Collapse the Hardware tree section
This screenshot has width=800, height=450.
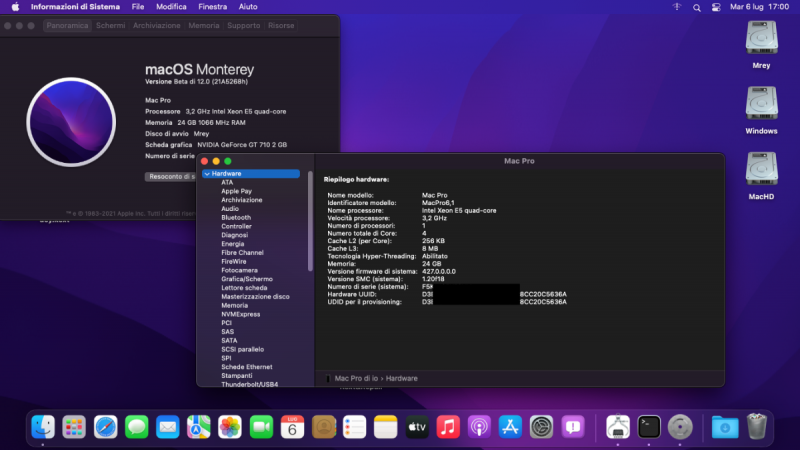[x=206, y=174]
